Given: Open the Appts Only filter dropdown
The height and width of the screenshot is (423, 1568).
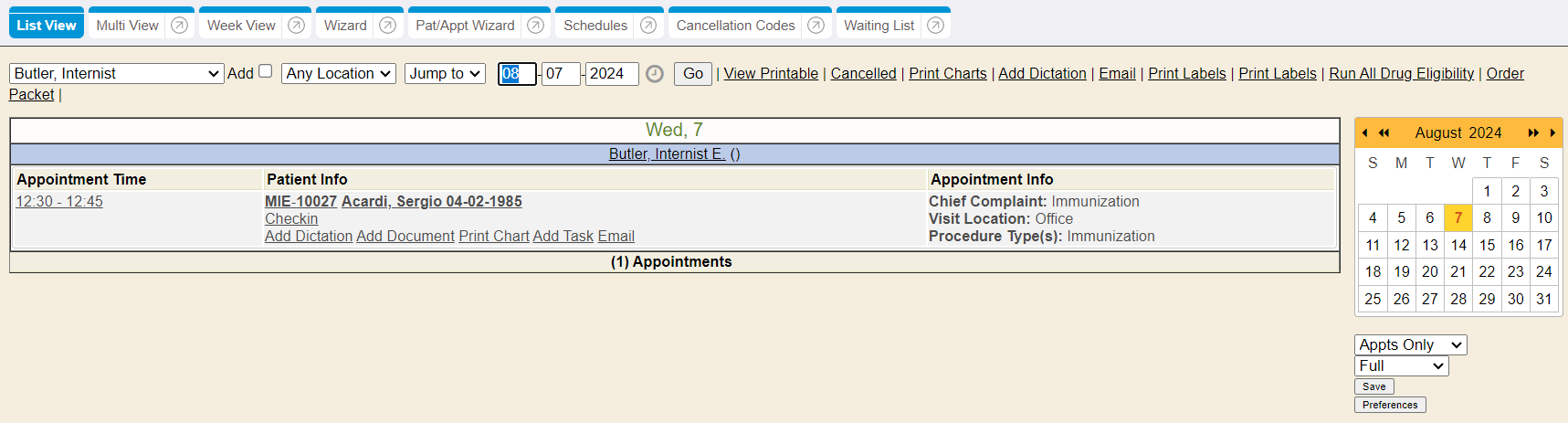Looking at the screenshot, I should pos(1410,345).
